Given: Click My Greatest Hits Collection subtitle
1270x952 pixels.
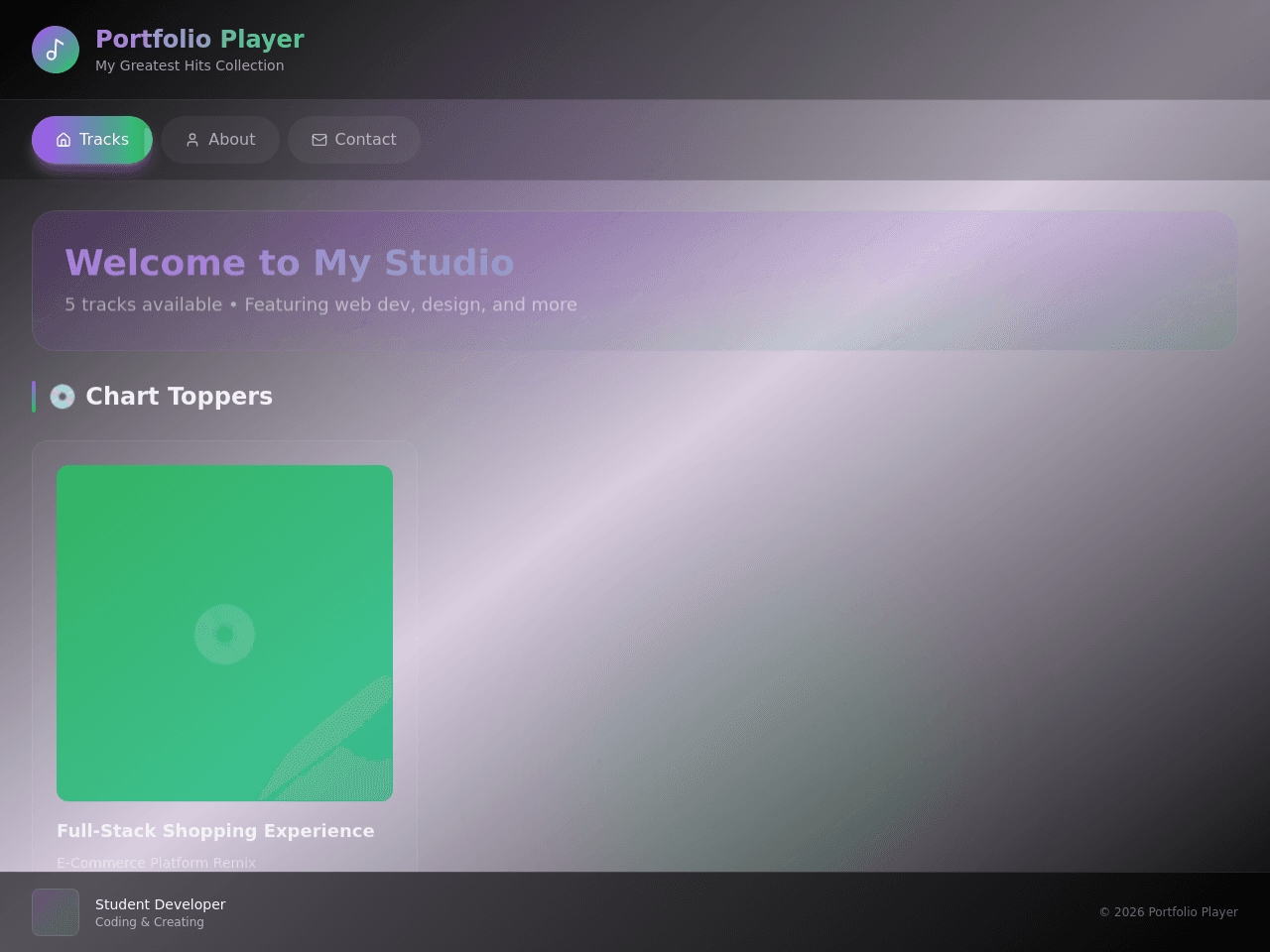Looking at the screenshot, I should 190,65.
